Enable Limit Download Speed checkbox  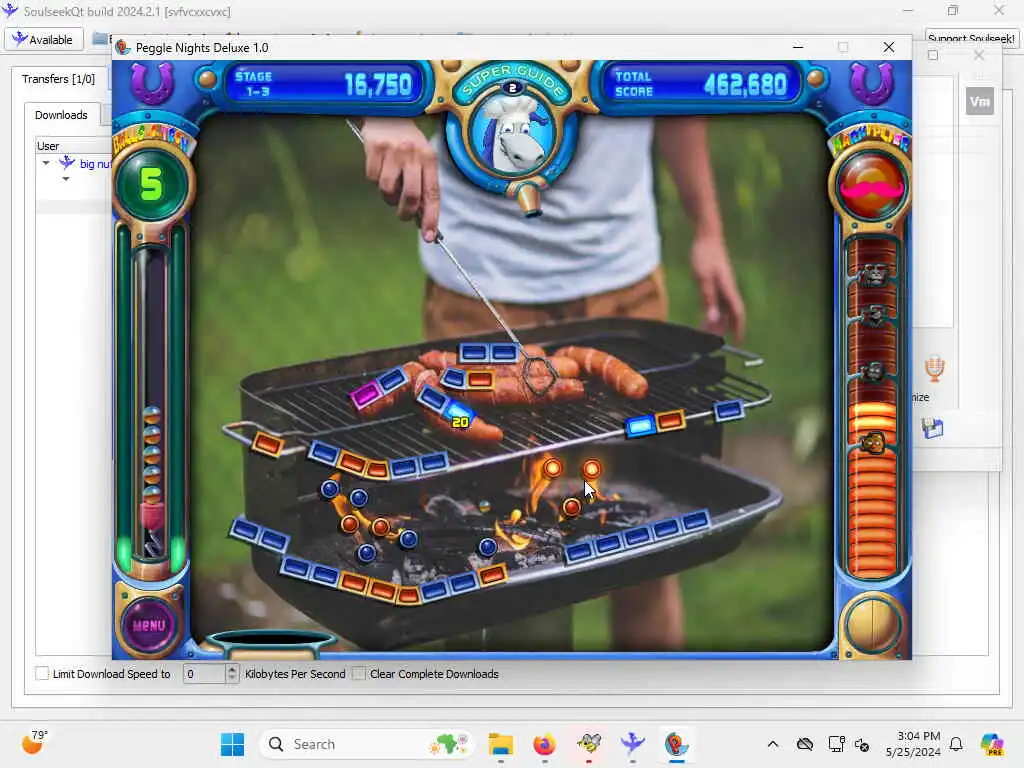point(42,673)
